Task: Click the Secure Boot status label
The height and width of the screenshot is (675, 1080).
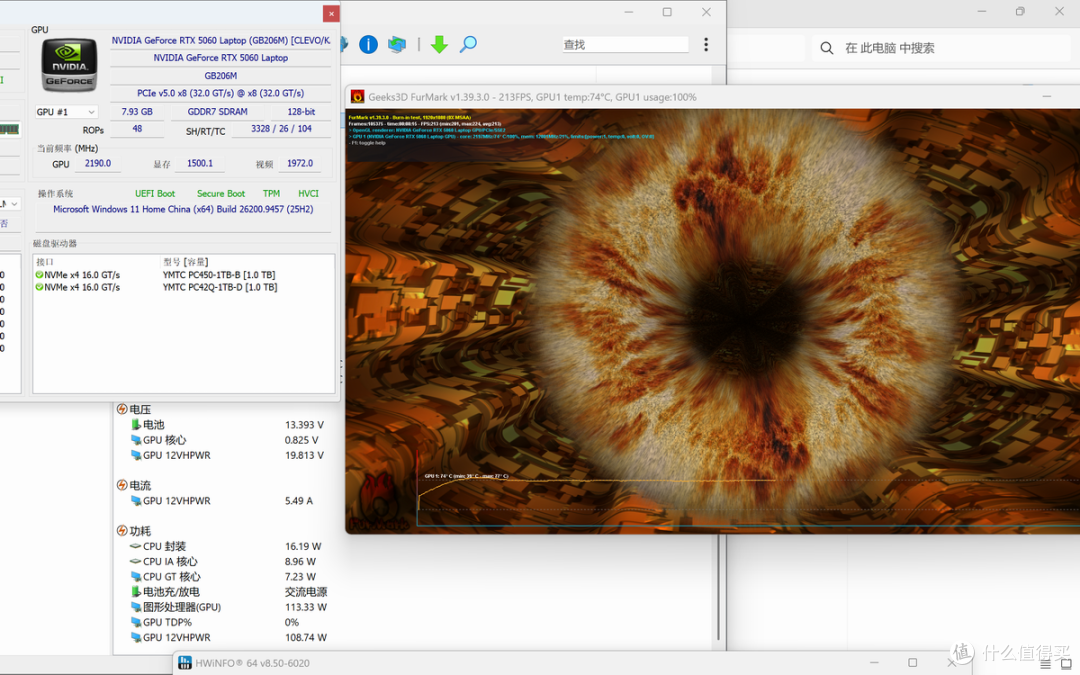Action: (220, 194)
